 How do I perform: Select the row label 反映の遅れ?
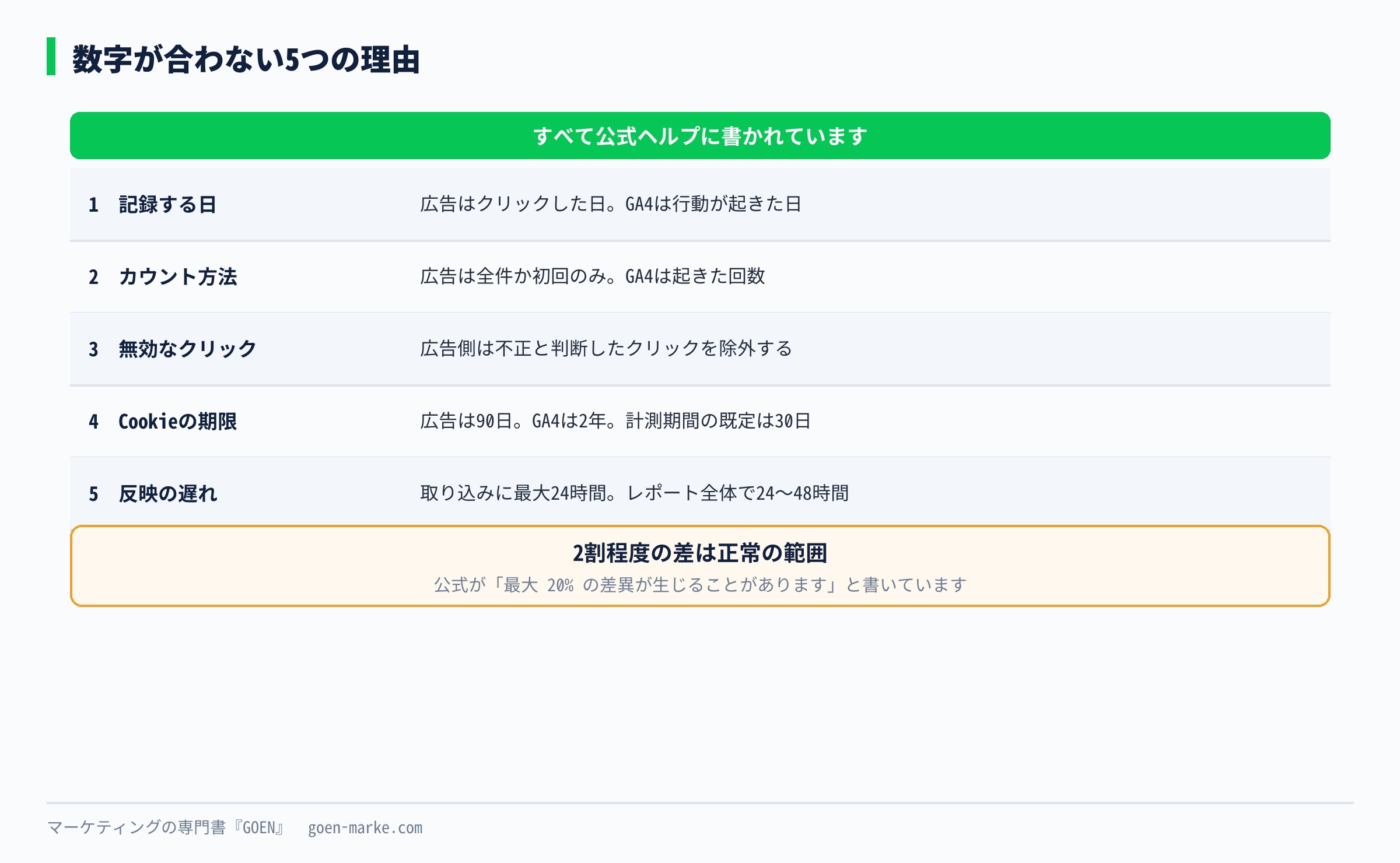pyautogui.click(x=168, y=494)
